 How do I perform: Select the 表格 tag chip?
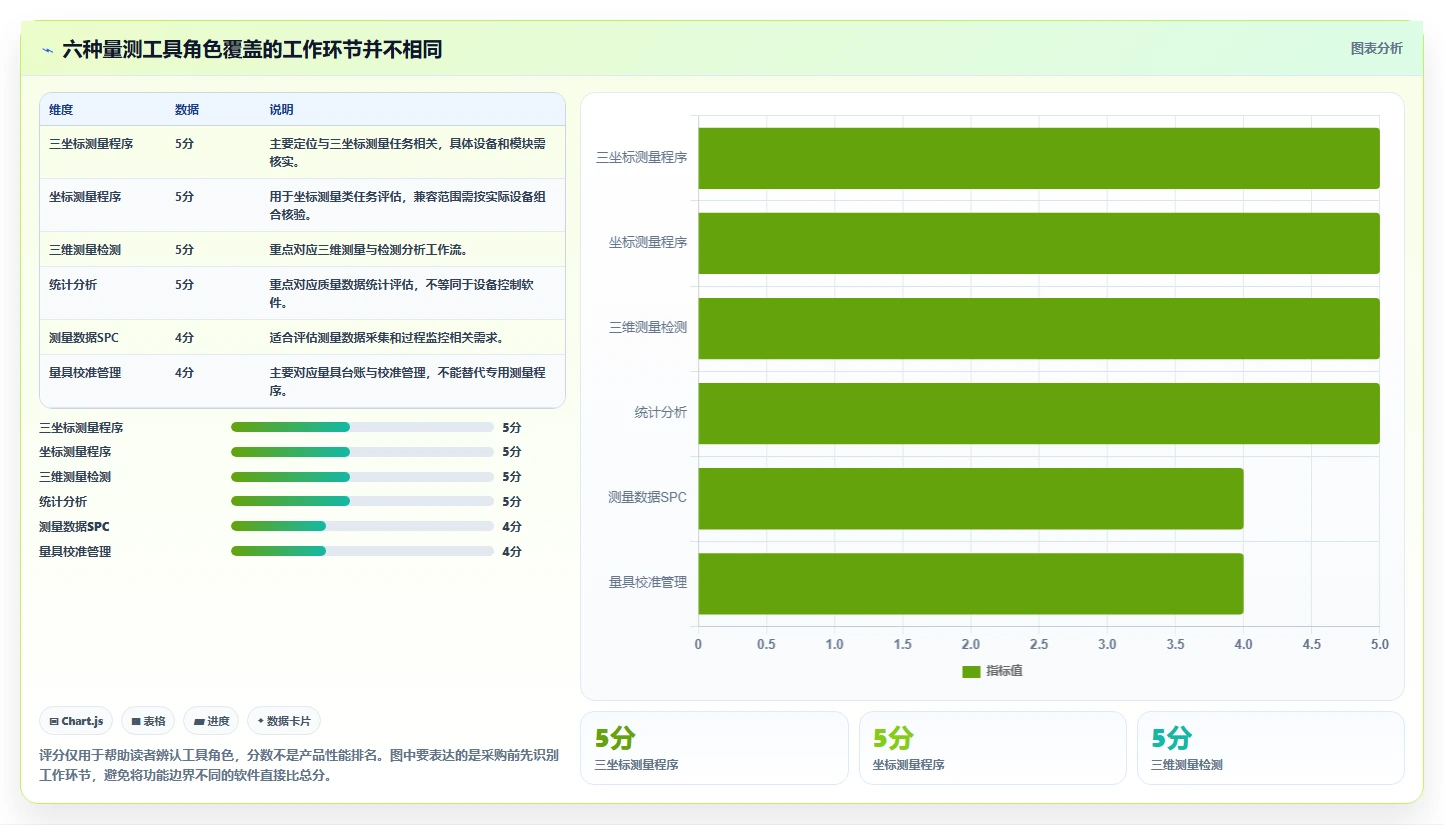pyautogui.click(x=148, y=721)
